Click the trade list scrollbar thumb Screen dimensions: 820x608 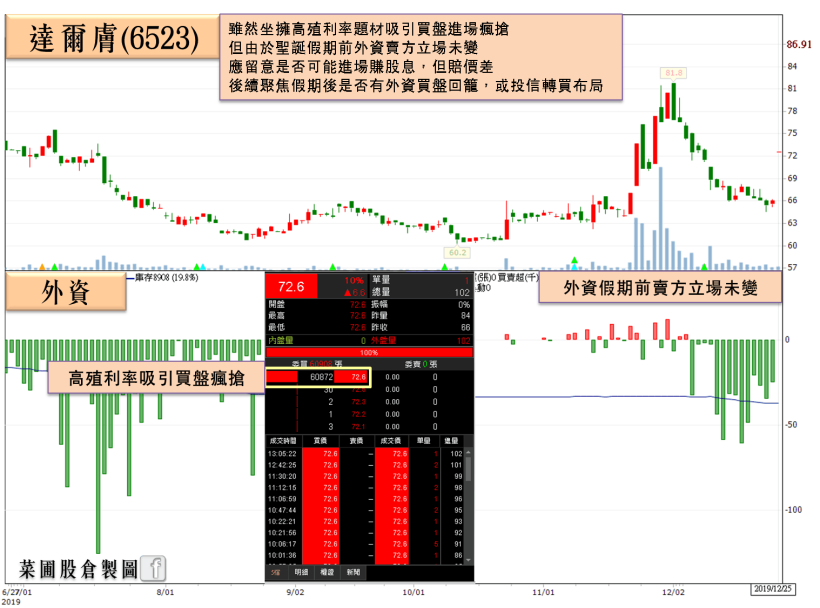tap(469, 469)
